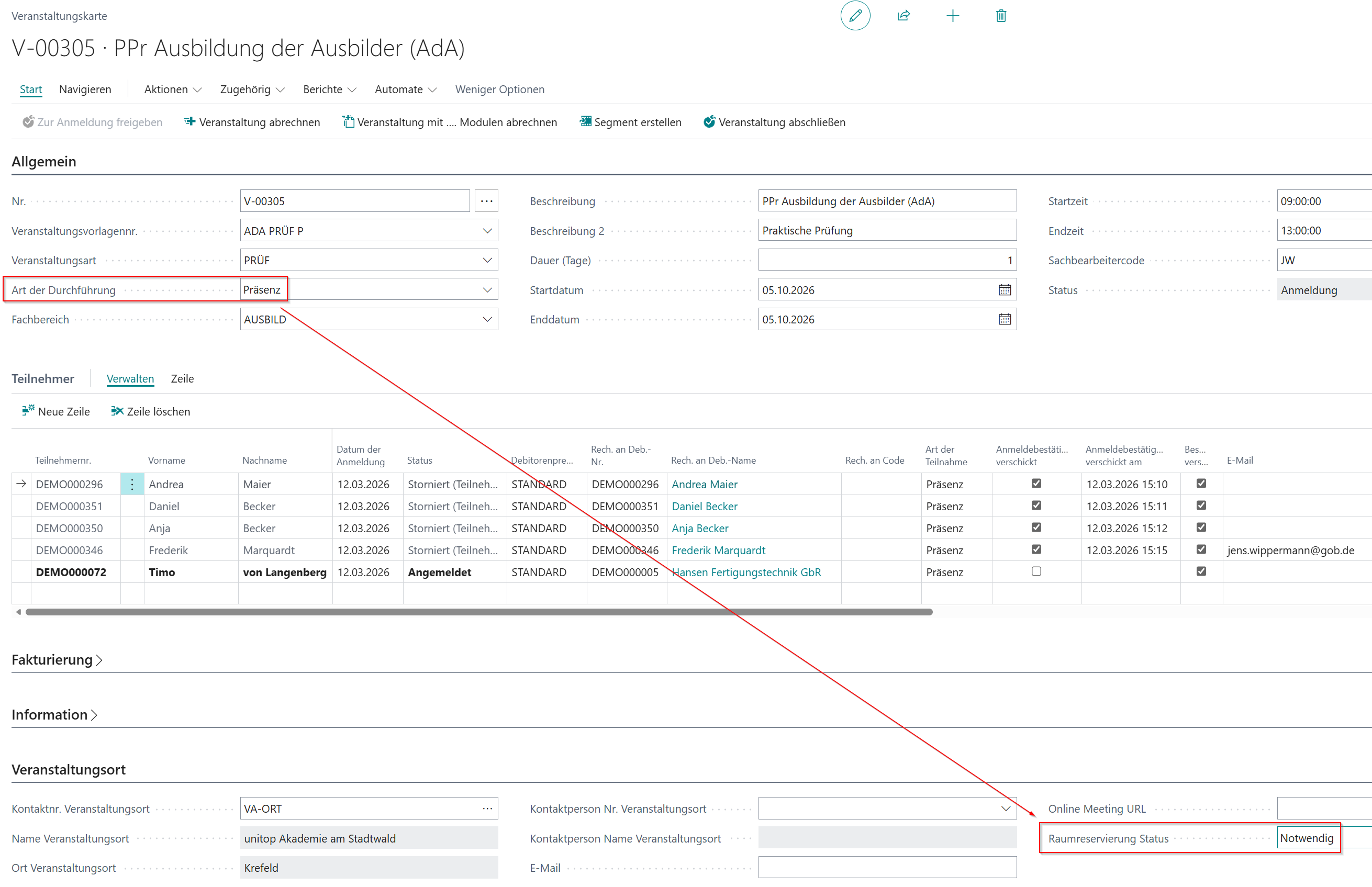Open Art der Durchführung dropdown
Viewport: 1372px width, 887px height.
pos(487,290)
